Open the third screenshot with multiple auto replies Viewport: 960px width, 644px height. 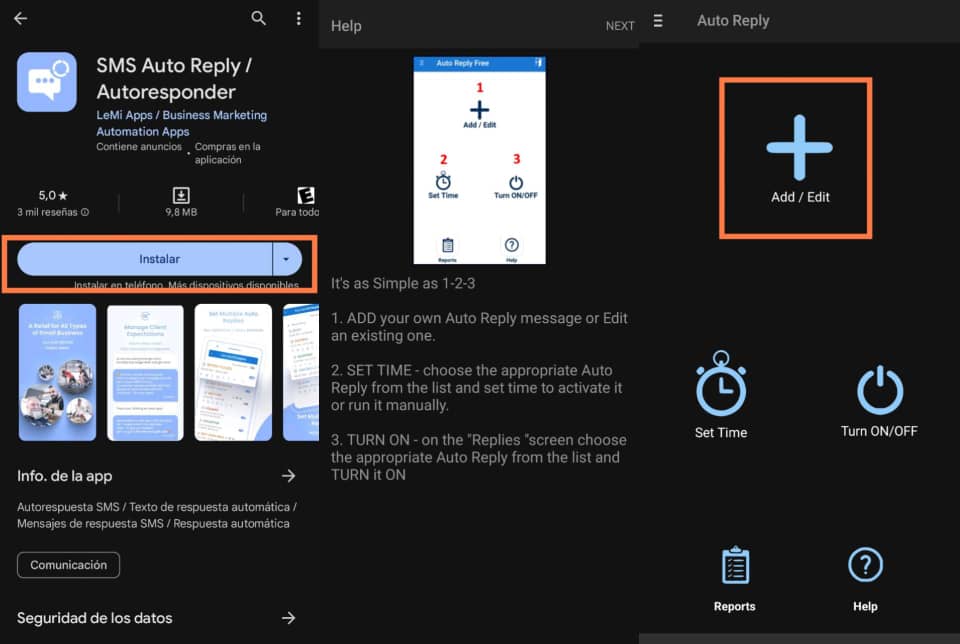pos(233,372)
